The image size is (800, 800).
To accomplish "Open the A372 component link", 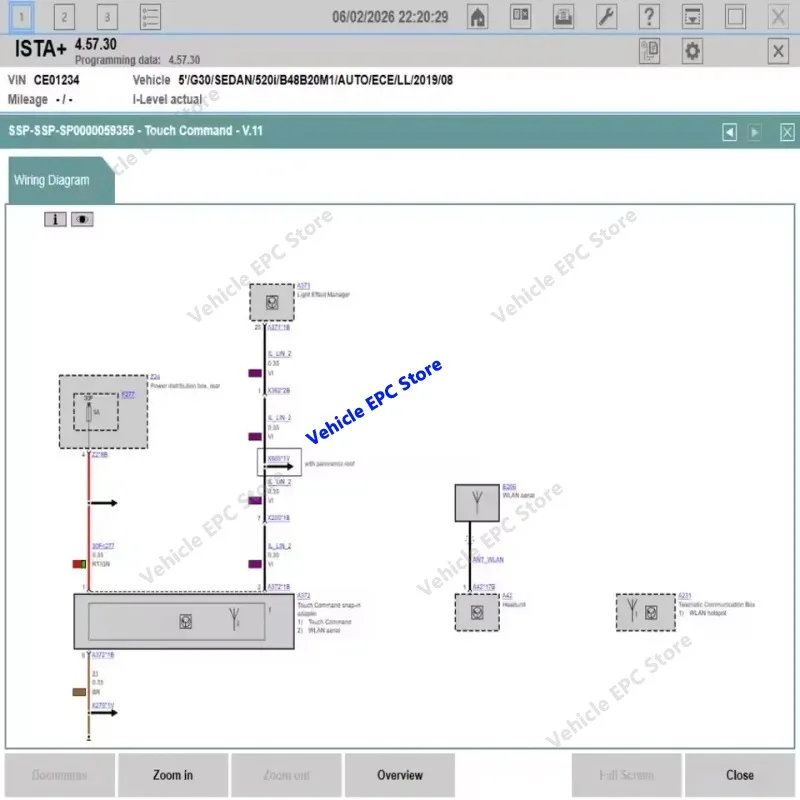I will pos(304,596).
